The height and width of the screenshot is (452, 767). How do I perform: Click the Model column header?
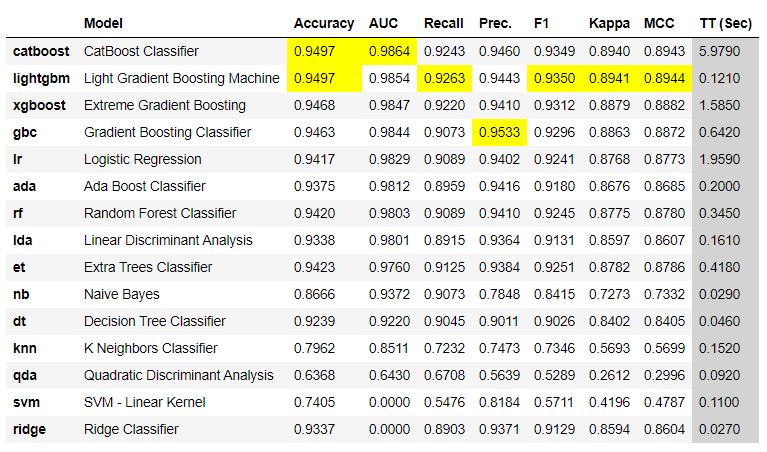point(103,23)
